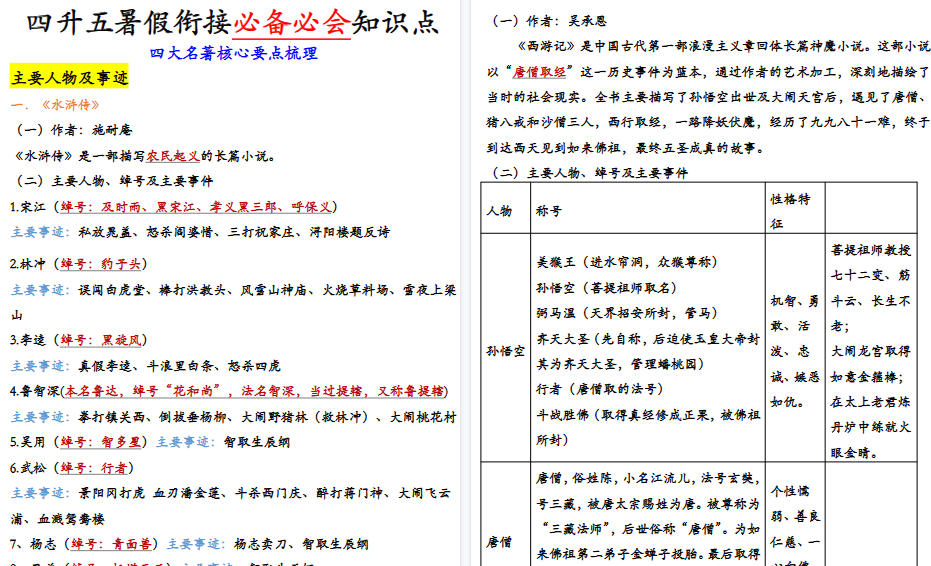Click the right page heading （二）主要人物、绰号及主要事件

pos(590,173)
